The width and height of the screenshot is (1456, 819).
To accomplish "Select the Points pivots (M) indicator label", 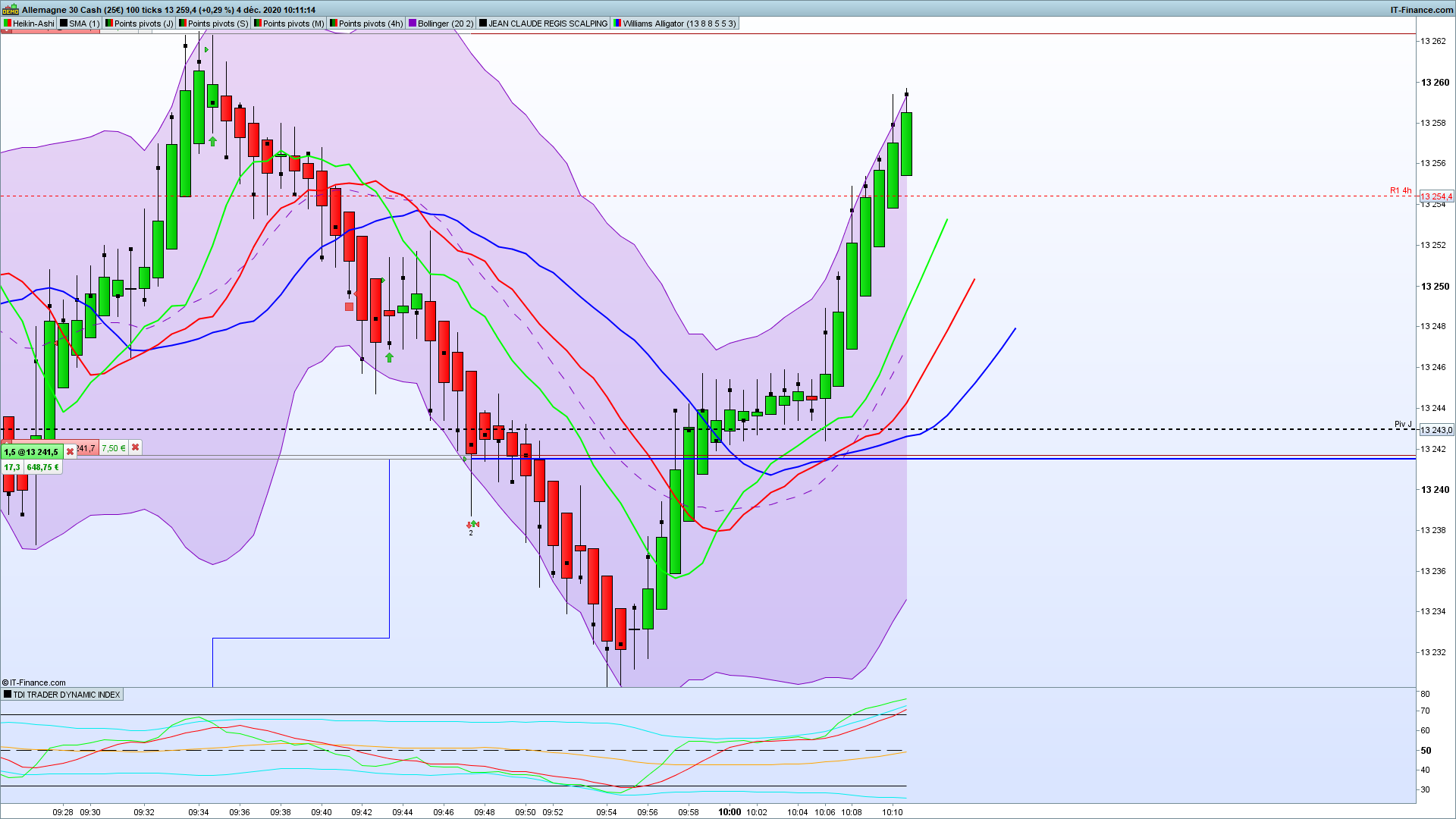I will coord(293,24).
